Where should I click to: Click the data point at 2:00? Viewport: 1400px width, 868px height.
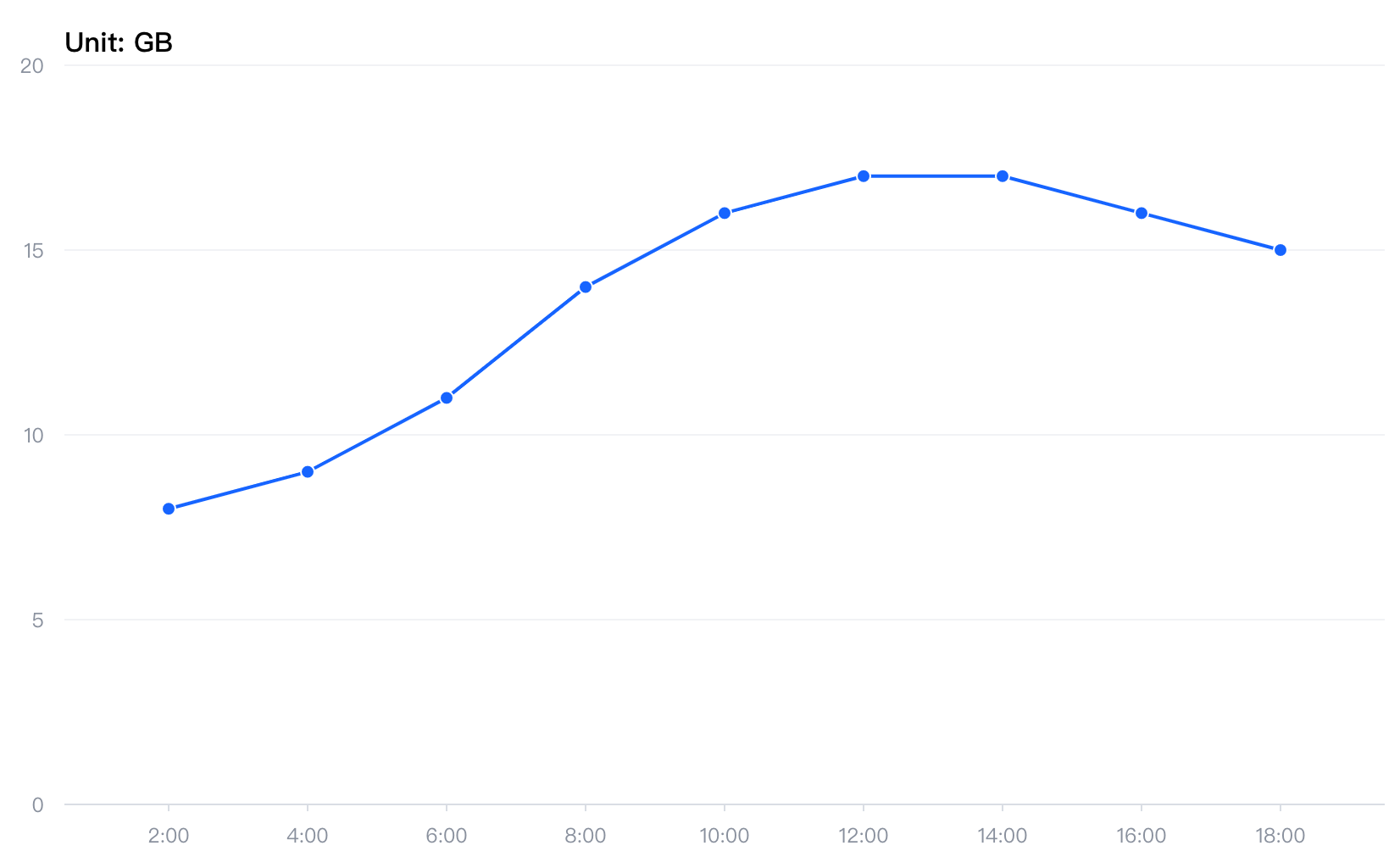click(x=169, y=509)
